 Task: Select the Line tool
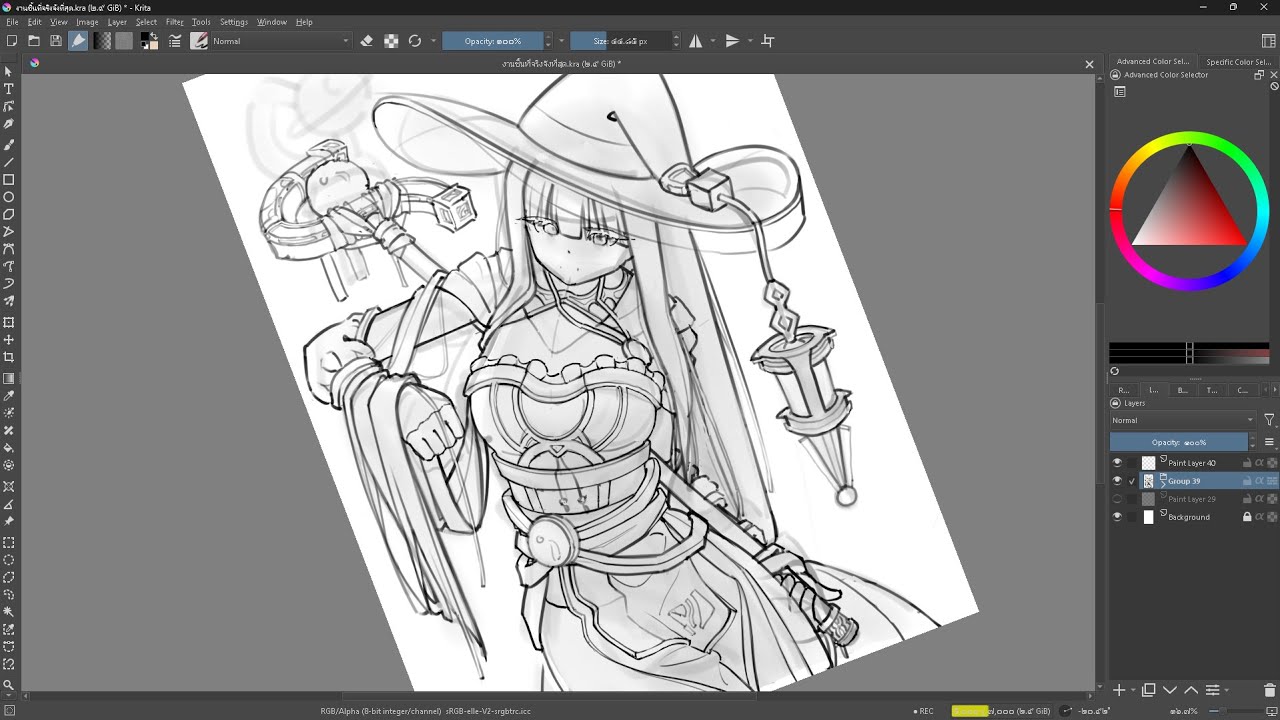9,162
